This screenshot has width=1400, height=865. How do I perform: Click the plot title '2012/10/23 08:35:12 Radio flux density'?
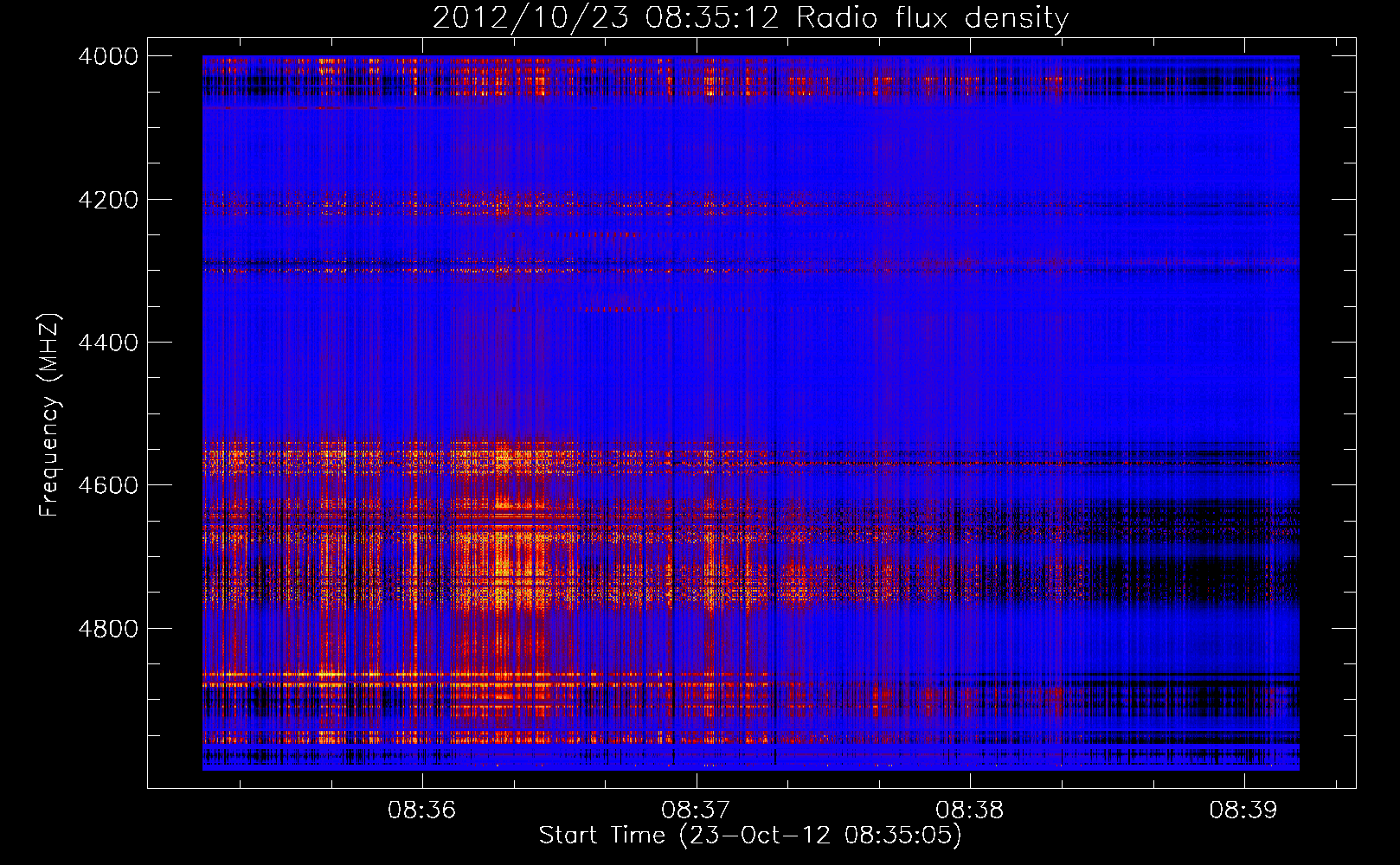(x=750, y=18)
